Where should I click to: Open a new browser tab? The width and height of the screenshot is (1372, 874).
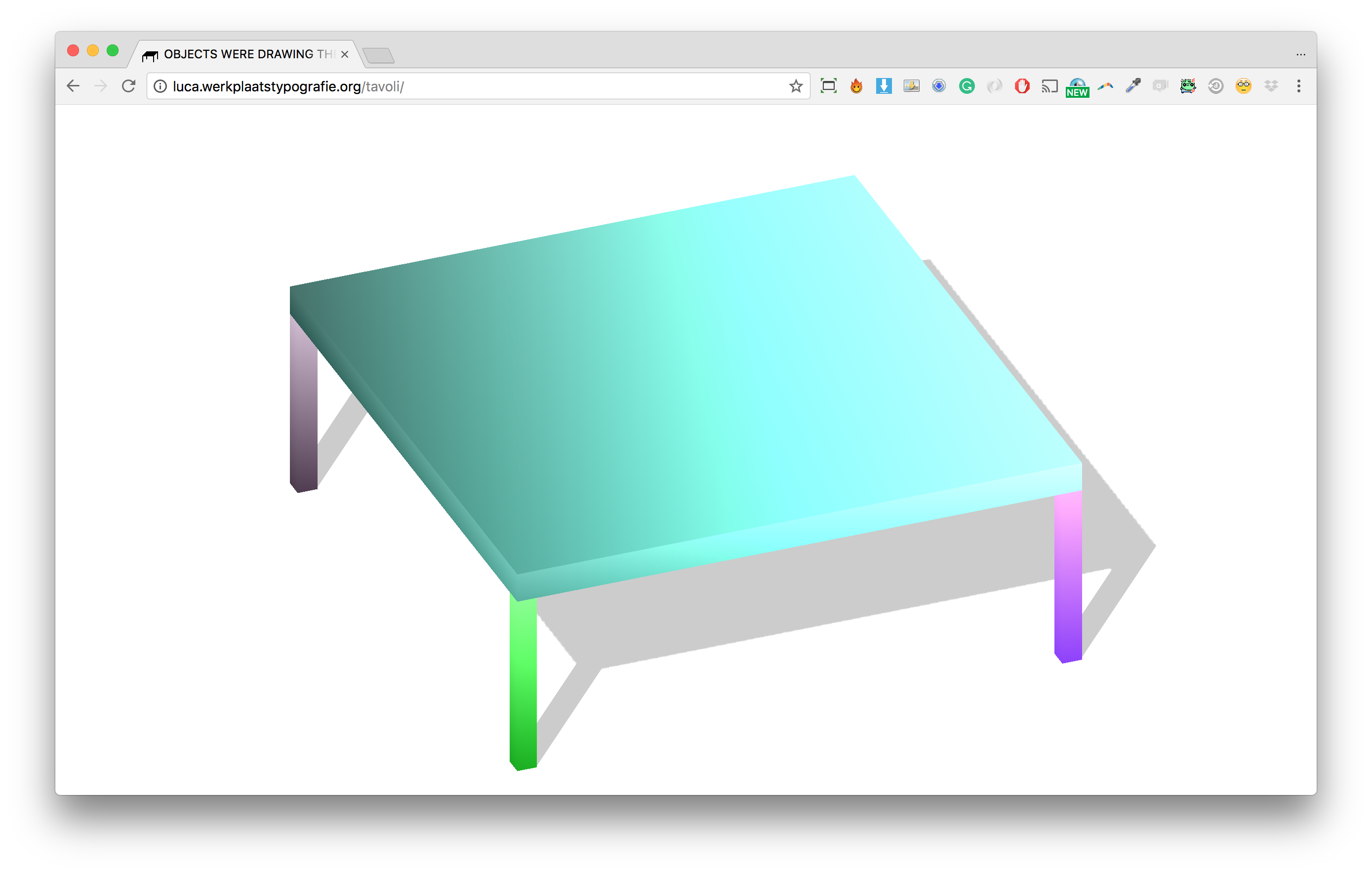[378, 55]
